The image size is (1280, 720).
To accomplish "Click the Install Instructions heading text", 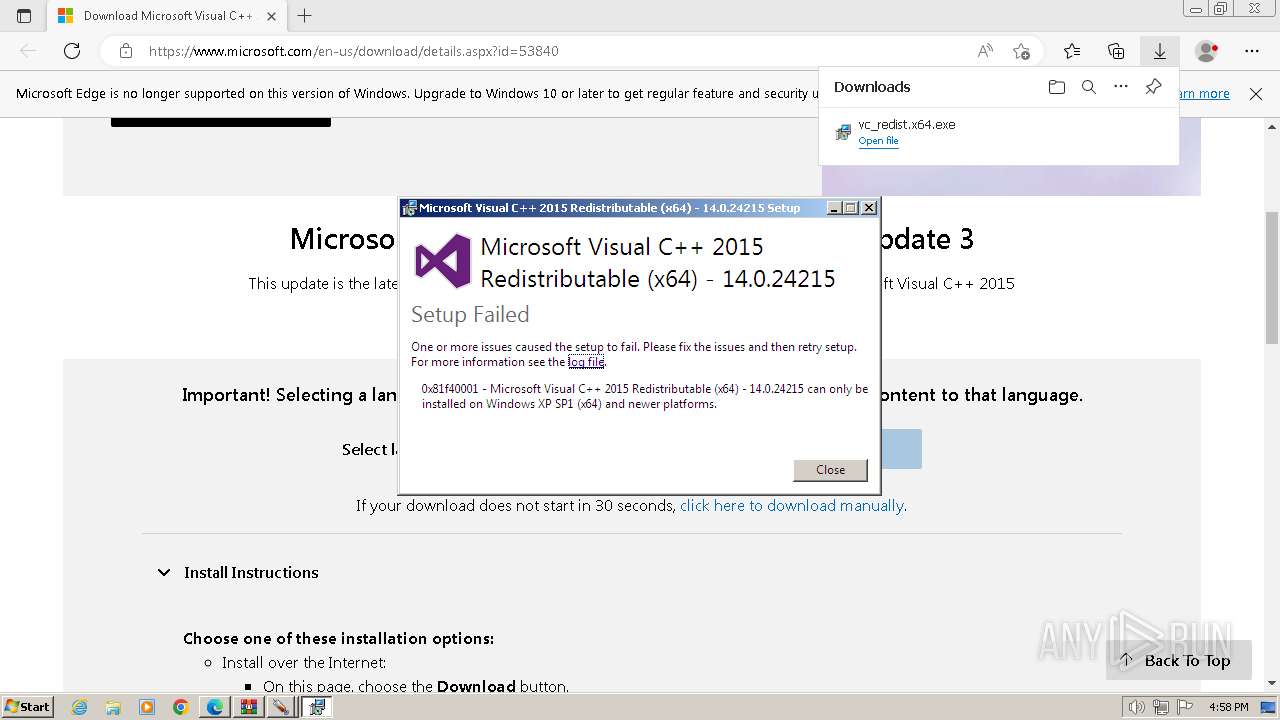I will (251, 573).
